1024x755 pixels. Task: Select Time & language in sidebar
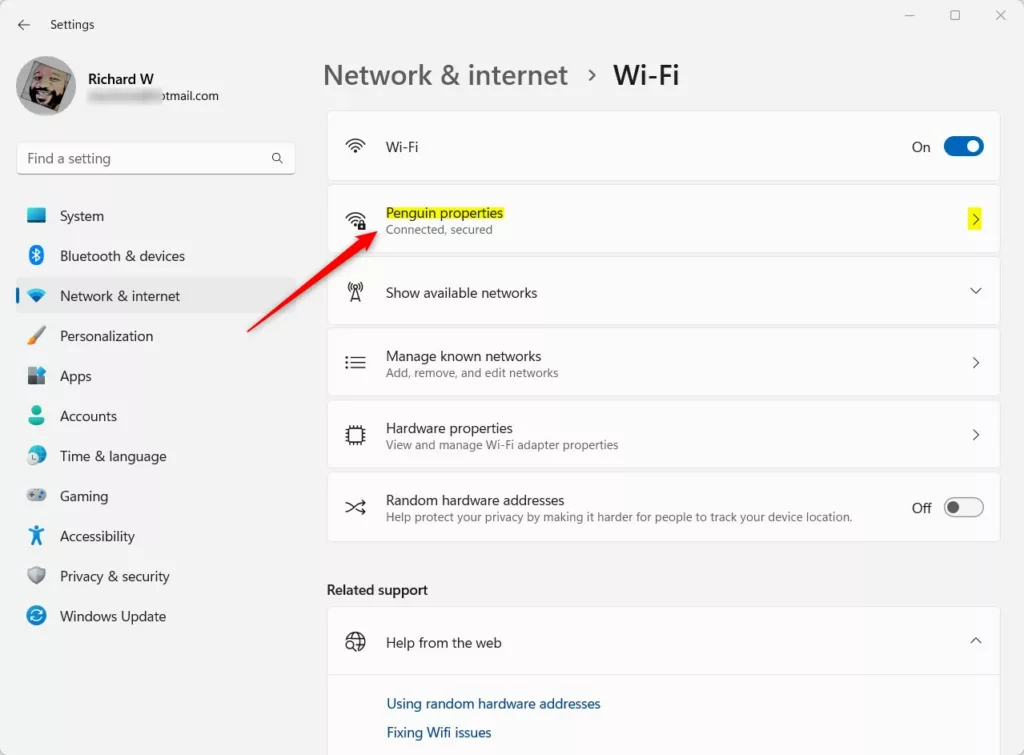pyautogui.click(x=112, y=456)
